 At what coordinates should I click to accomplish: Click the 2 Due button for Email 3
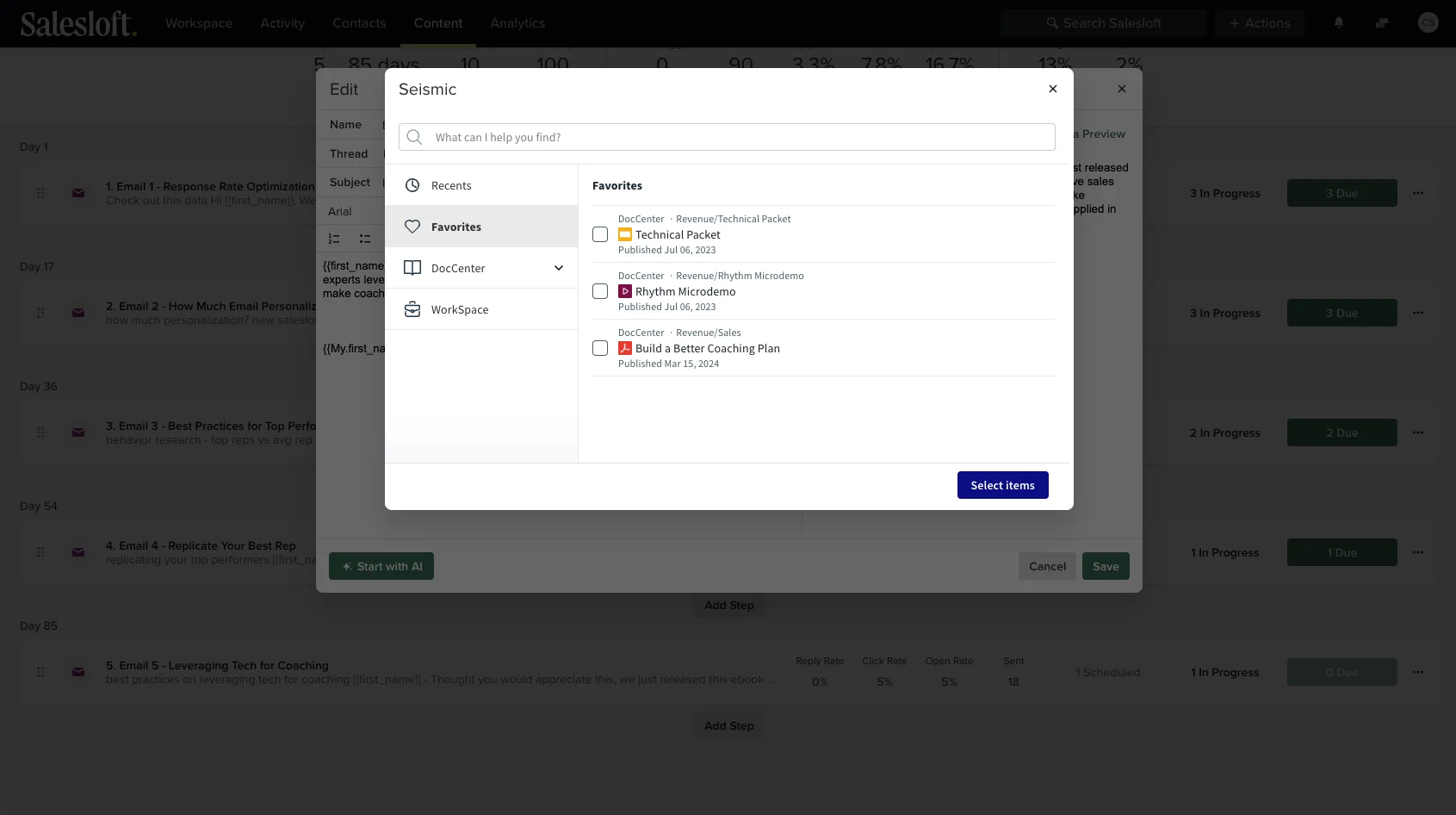click(x=1341, y=432)
